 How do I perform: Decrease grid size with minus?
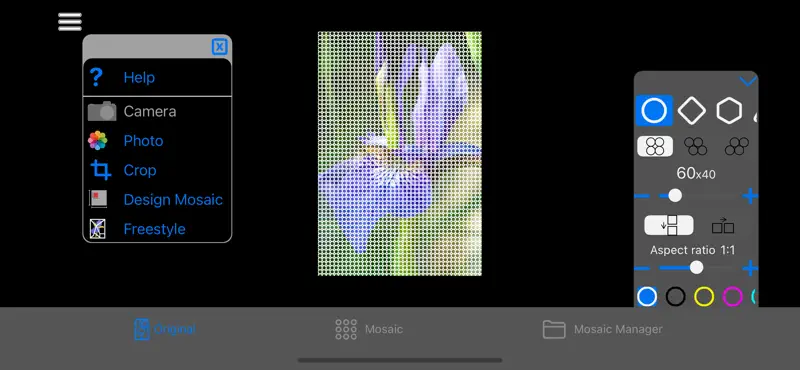point(641,195)
